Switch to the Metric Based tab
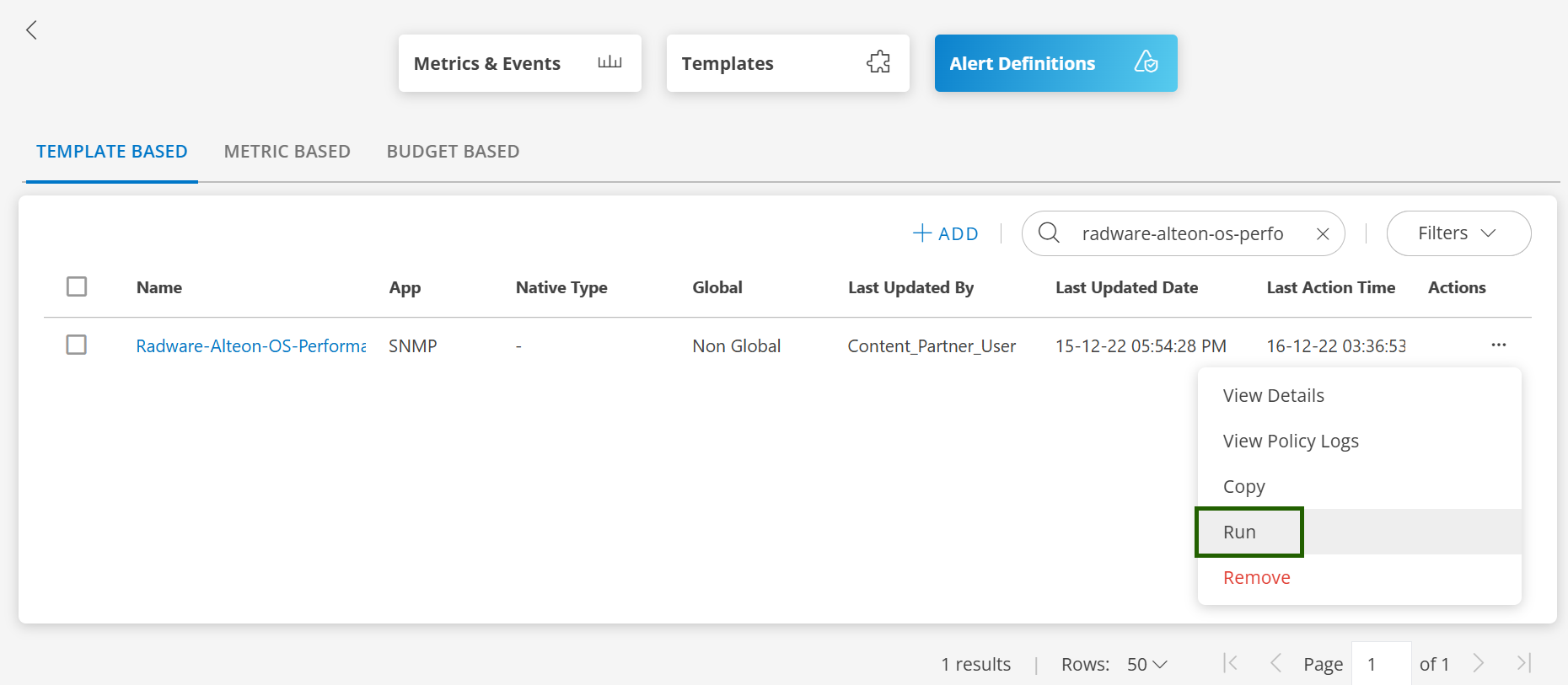The width and height of the screenshot is (1568, 685). 287,152
